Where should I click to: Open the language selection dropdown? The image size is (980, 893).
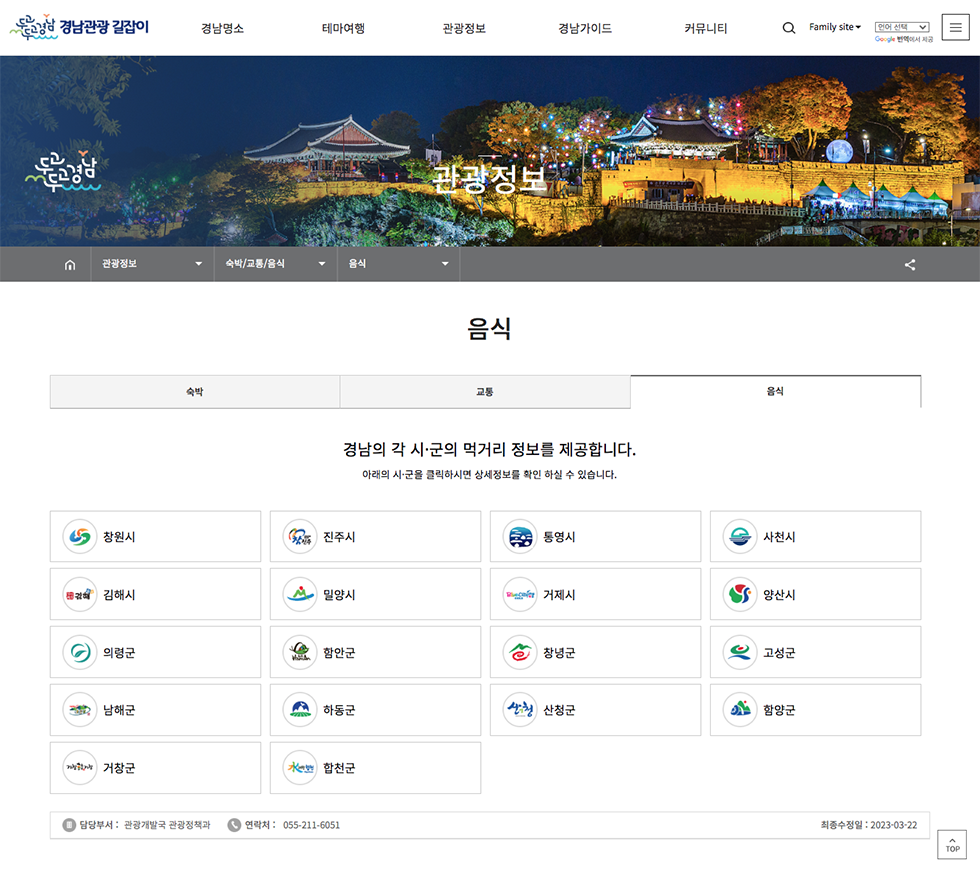coord(902,27)
